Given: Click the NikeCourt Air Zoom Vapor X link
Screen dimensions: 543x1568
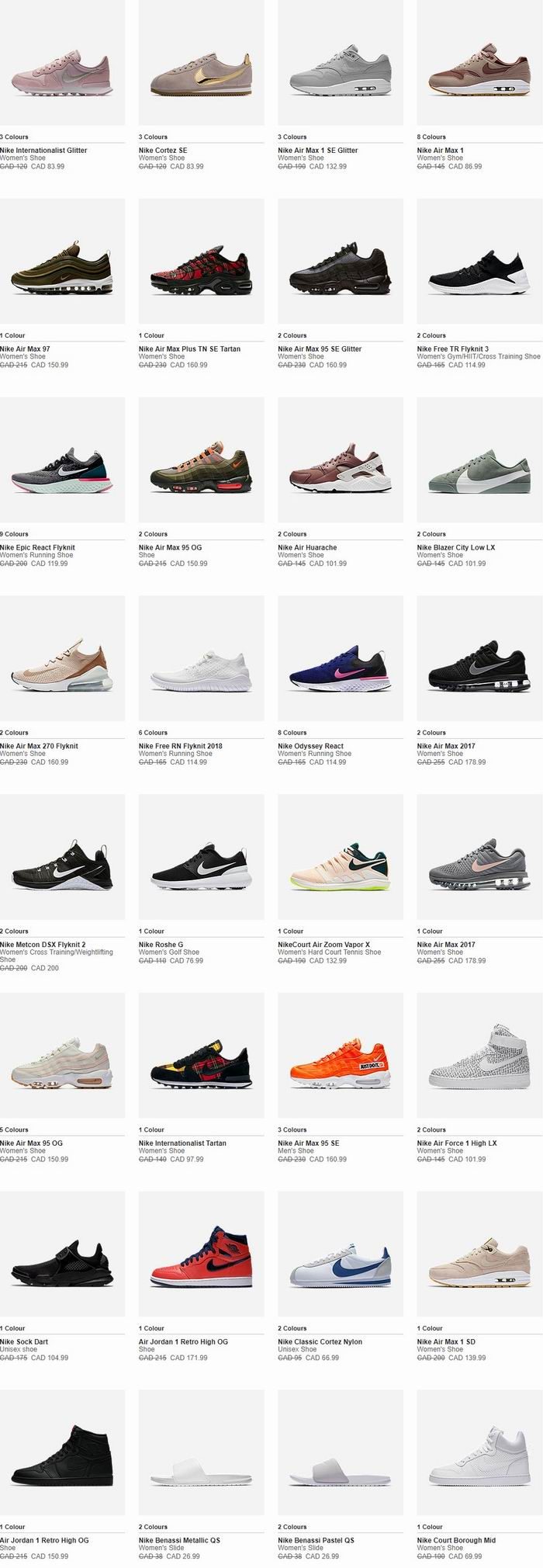Looking at the screenshot, I should tap(324, 945).
